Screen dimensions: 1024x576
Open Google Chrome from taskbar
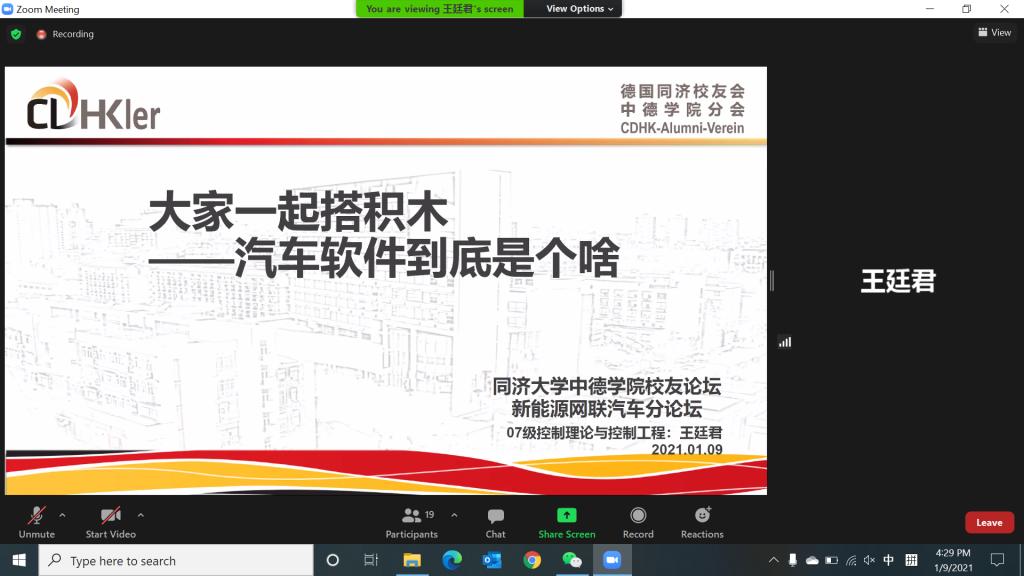pos(532,560)
